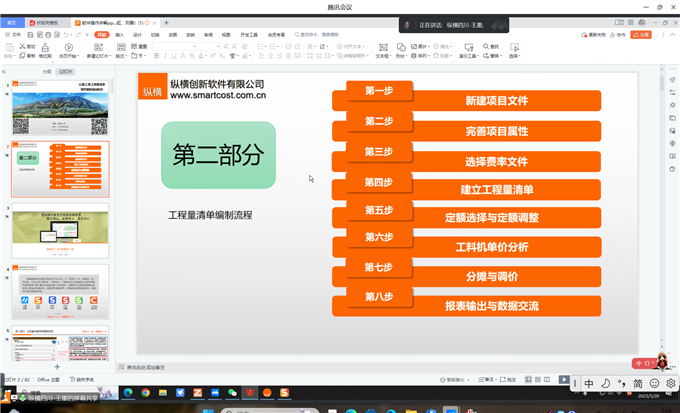680x413 pixels.
Task: Open WeChat icon in the taskbar
Action: 232,393
